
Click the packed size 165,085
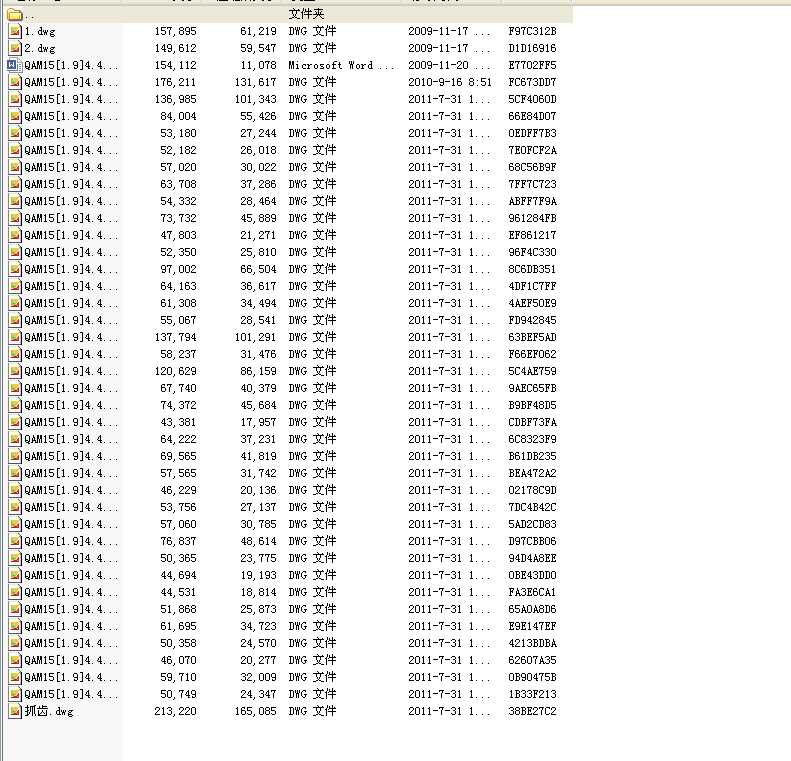pyautogui.click(x=255, y=711)
